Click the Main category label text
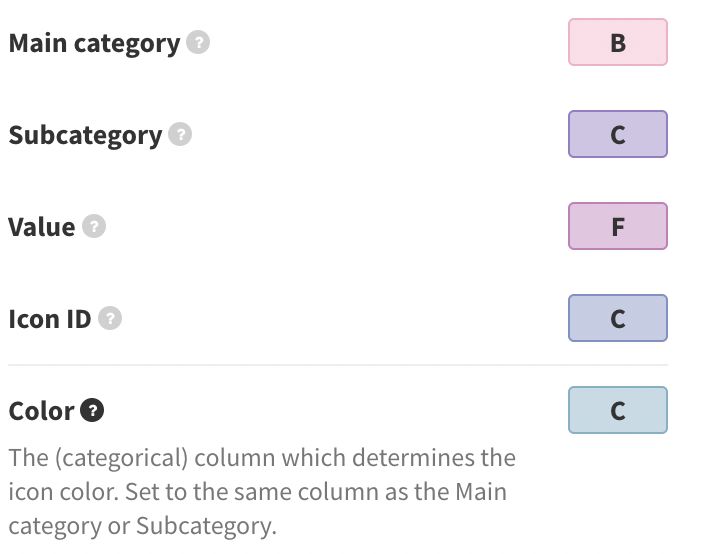702x554 pixels. (x=94, y=43)
